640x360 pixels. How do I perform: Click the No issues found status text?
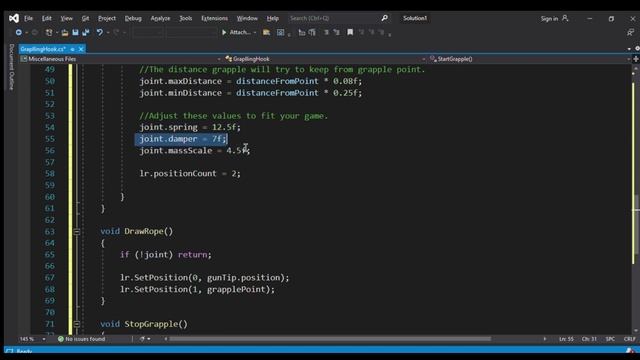(85, 339)
